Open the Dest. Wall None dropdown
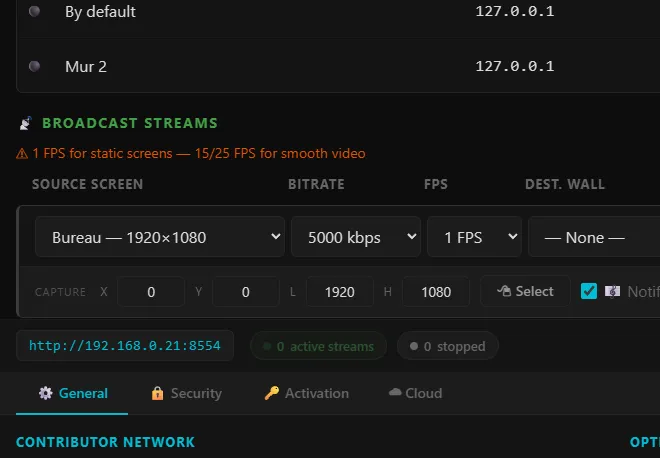 click(x=594, y=237)
